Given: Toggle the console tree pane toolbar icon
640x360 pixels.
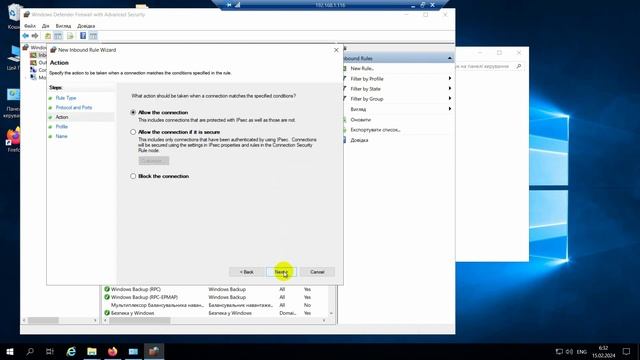Looking at the screenshot, I should pyautogui.click(x=58, y=36).
